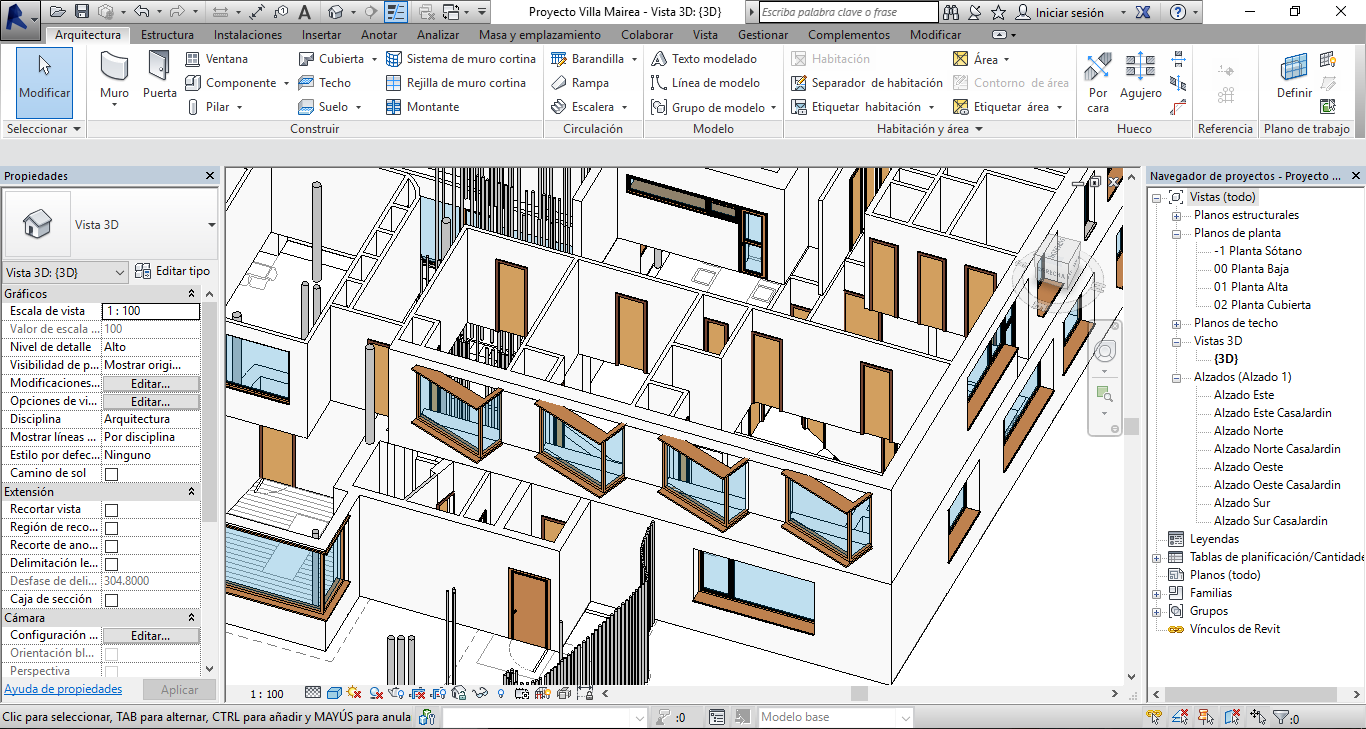
Task: Select the Agujero shaft opening tool
Action: tap(1140, 76)
